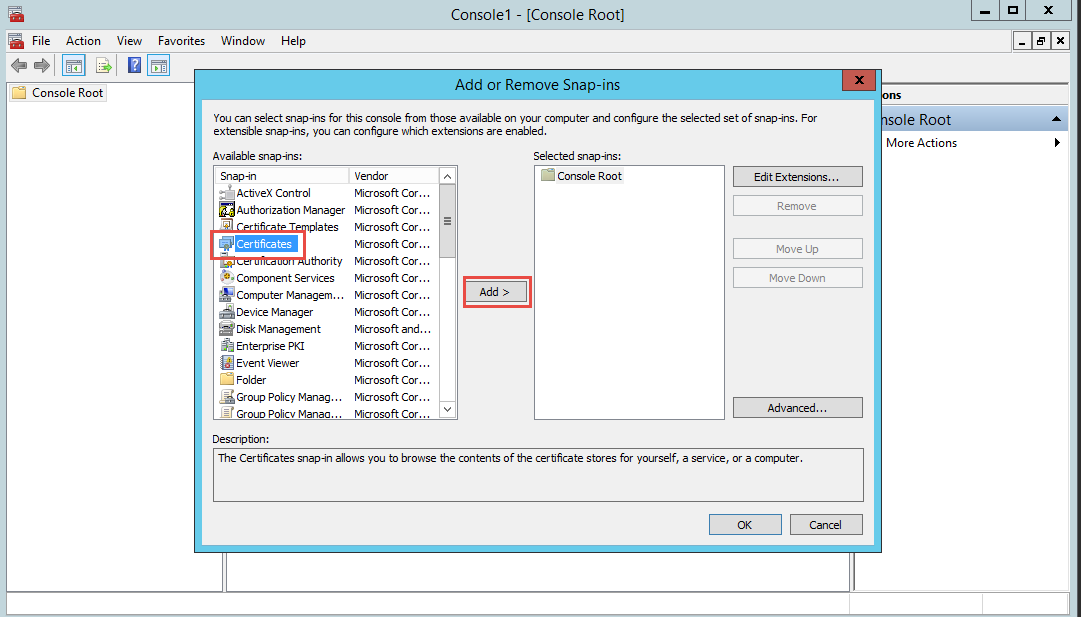Select Authorization Manager row text
1081x617 pixels.
[291, 210]
